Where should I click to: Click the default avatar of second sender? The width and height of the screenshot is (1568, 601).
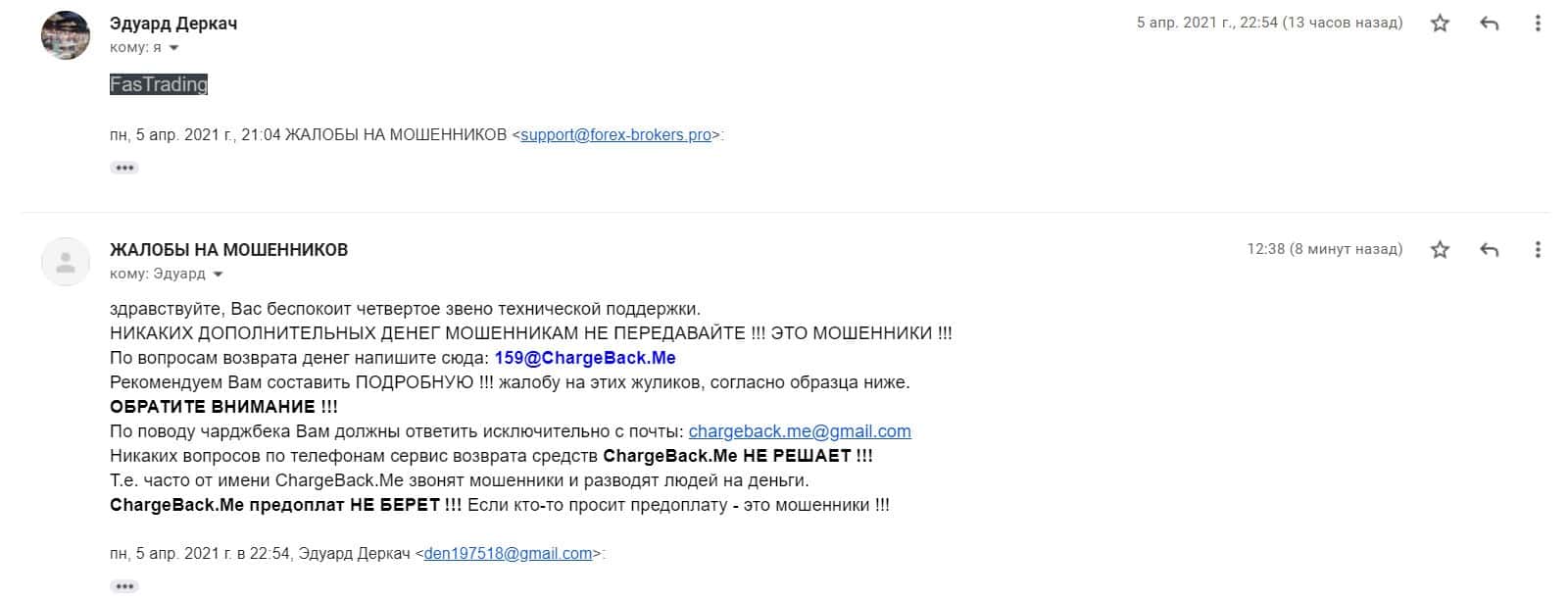pyautogui.click(x=66, y=262)
